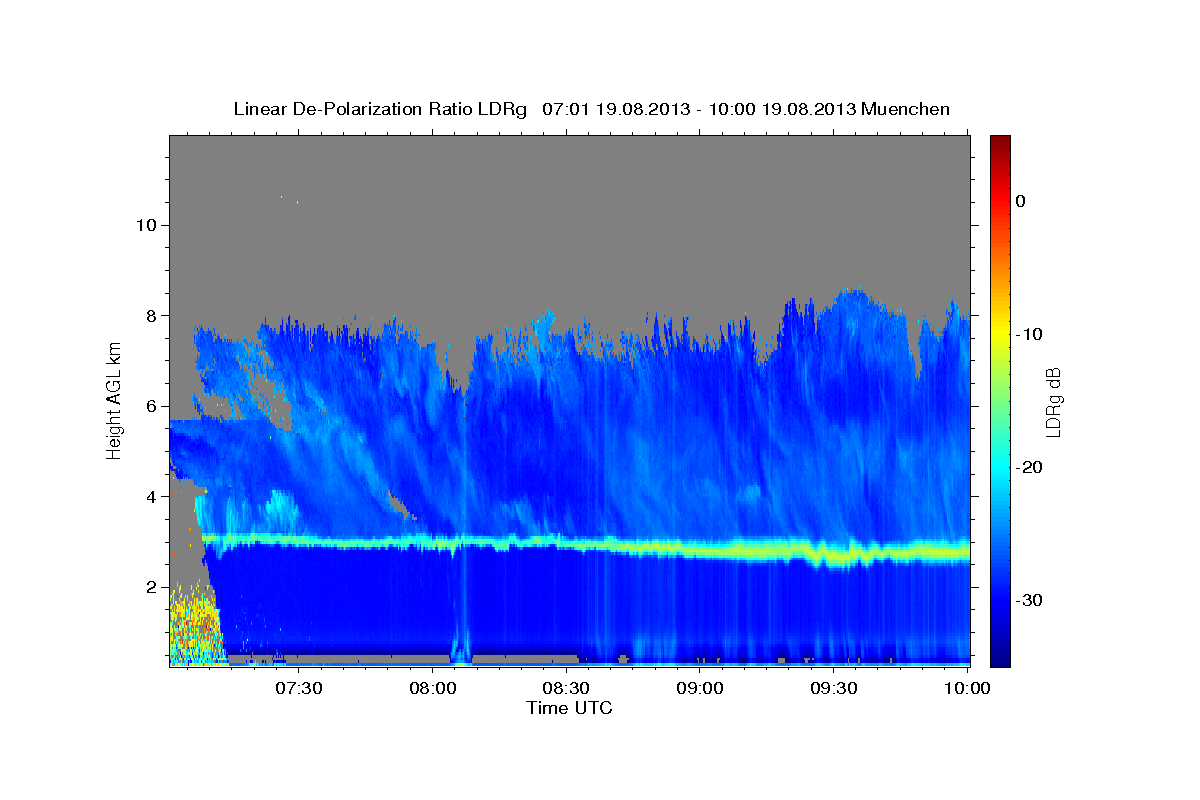Click the colorbar tick label -20

click(1030, 467)
